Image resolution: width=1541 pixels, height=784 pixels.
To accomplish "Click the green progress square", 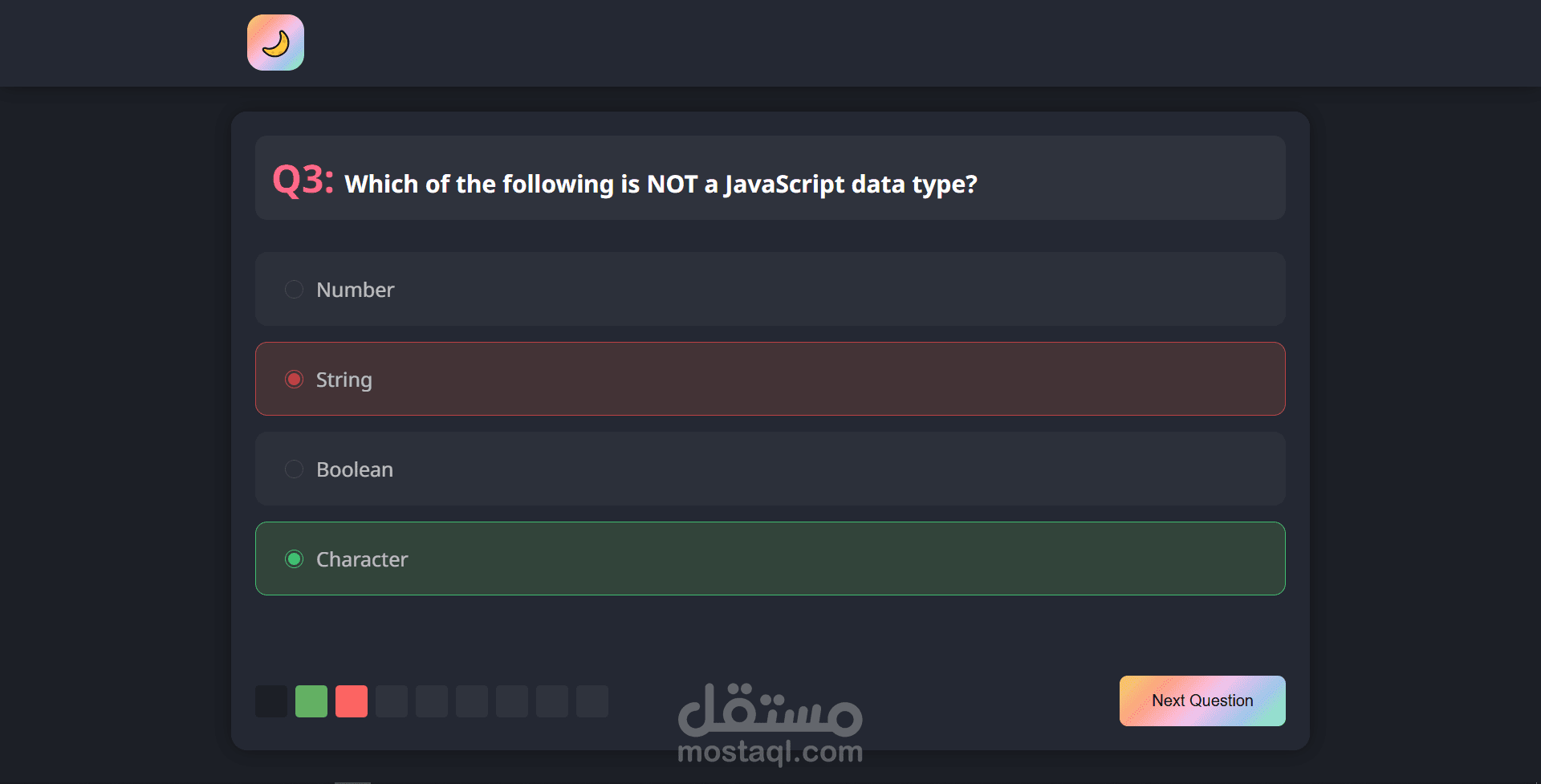I will (x=311, y=701).
